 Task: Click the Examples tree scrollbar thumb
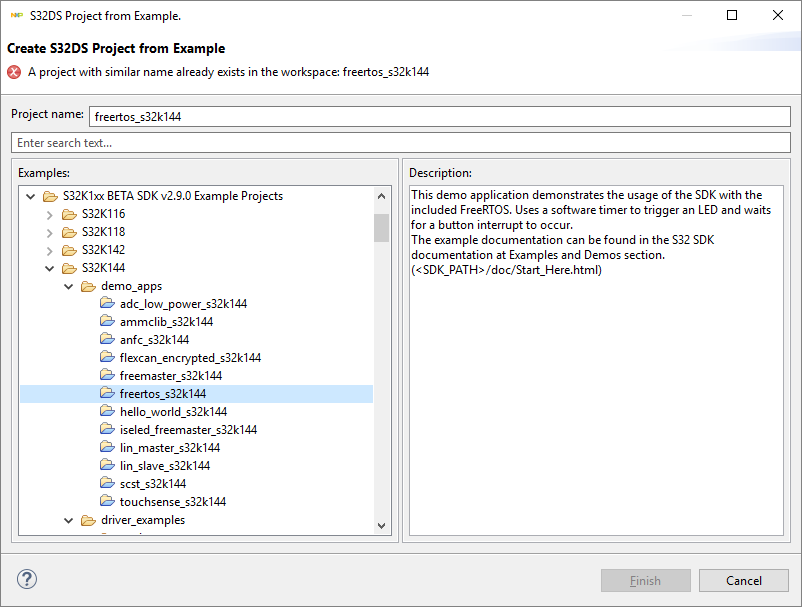381,228
